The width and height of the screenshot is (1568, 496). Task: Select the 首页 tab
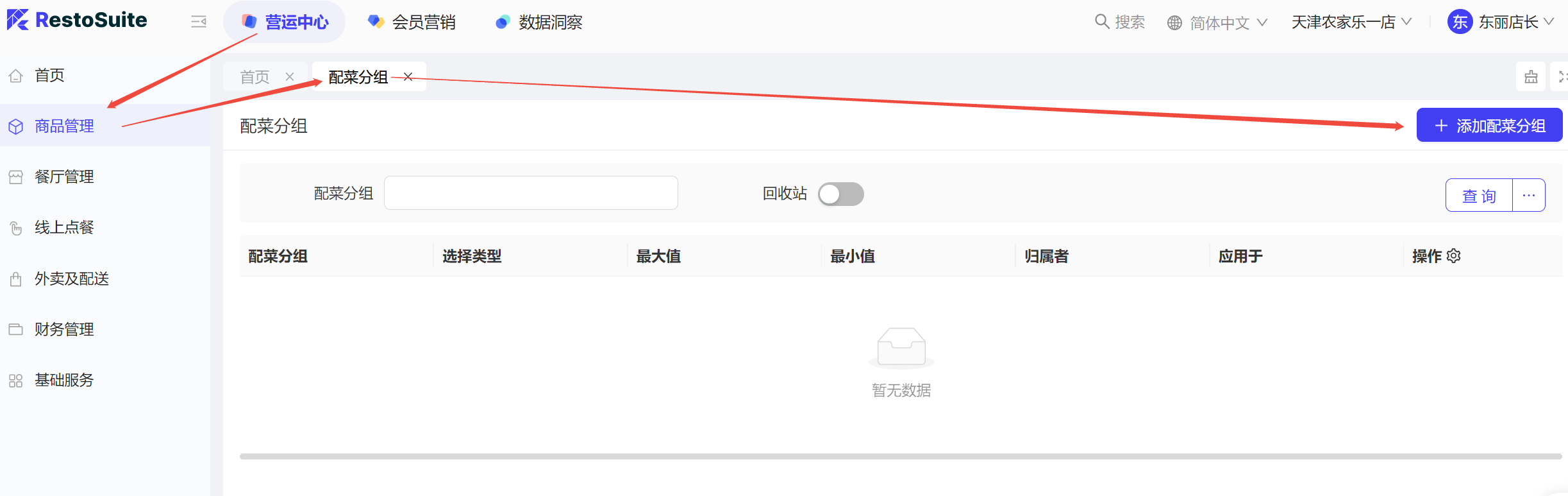254,77
